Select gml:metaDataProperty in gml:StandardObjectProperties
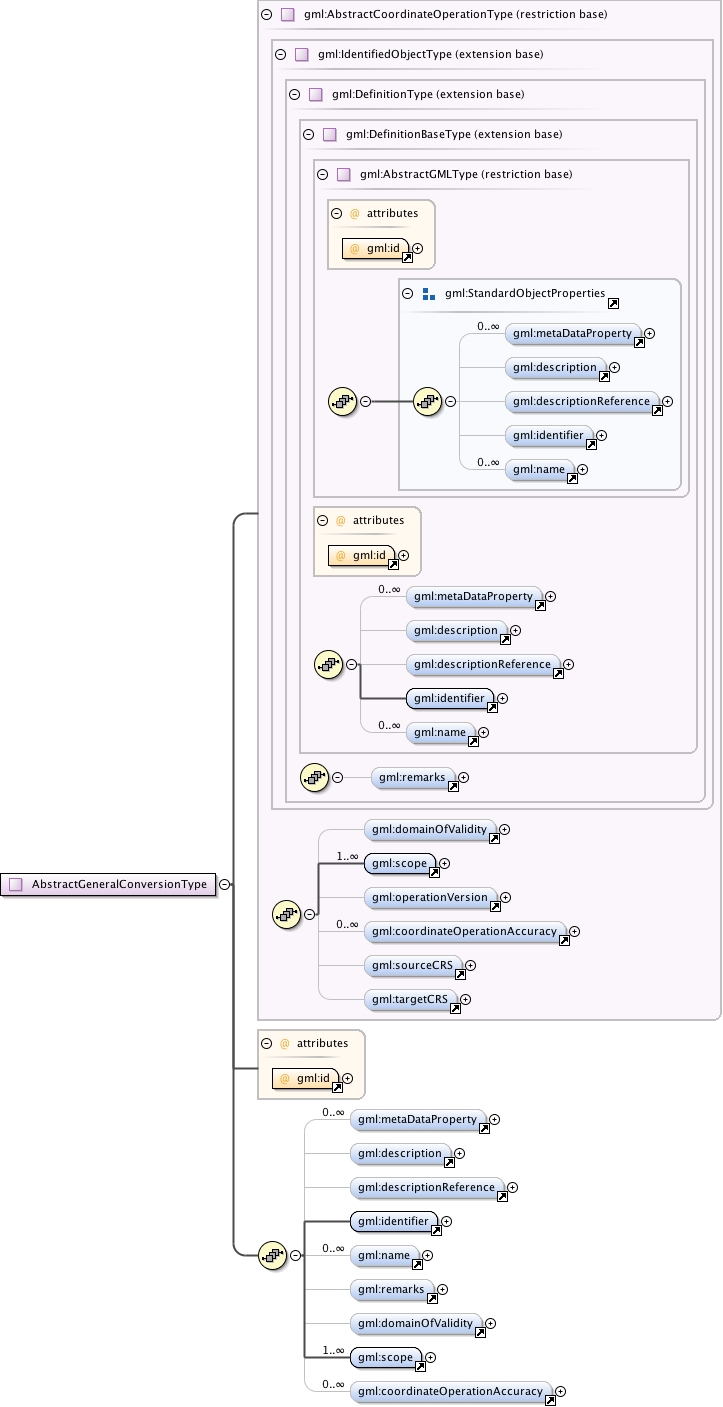 click(575, 333)
